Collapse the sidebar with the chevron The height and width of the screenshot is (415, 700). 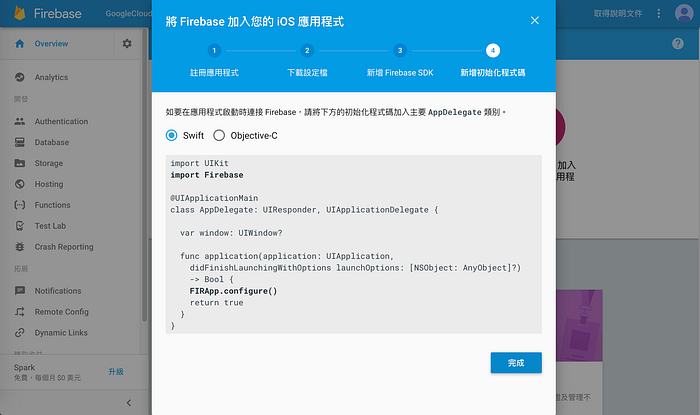[x=129, y=403]
